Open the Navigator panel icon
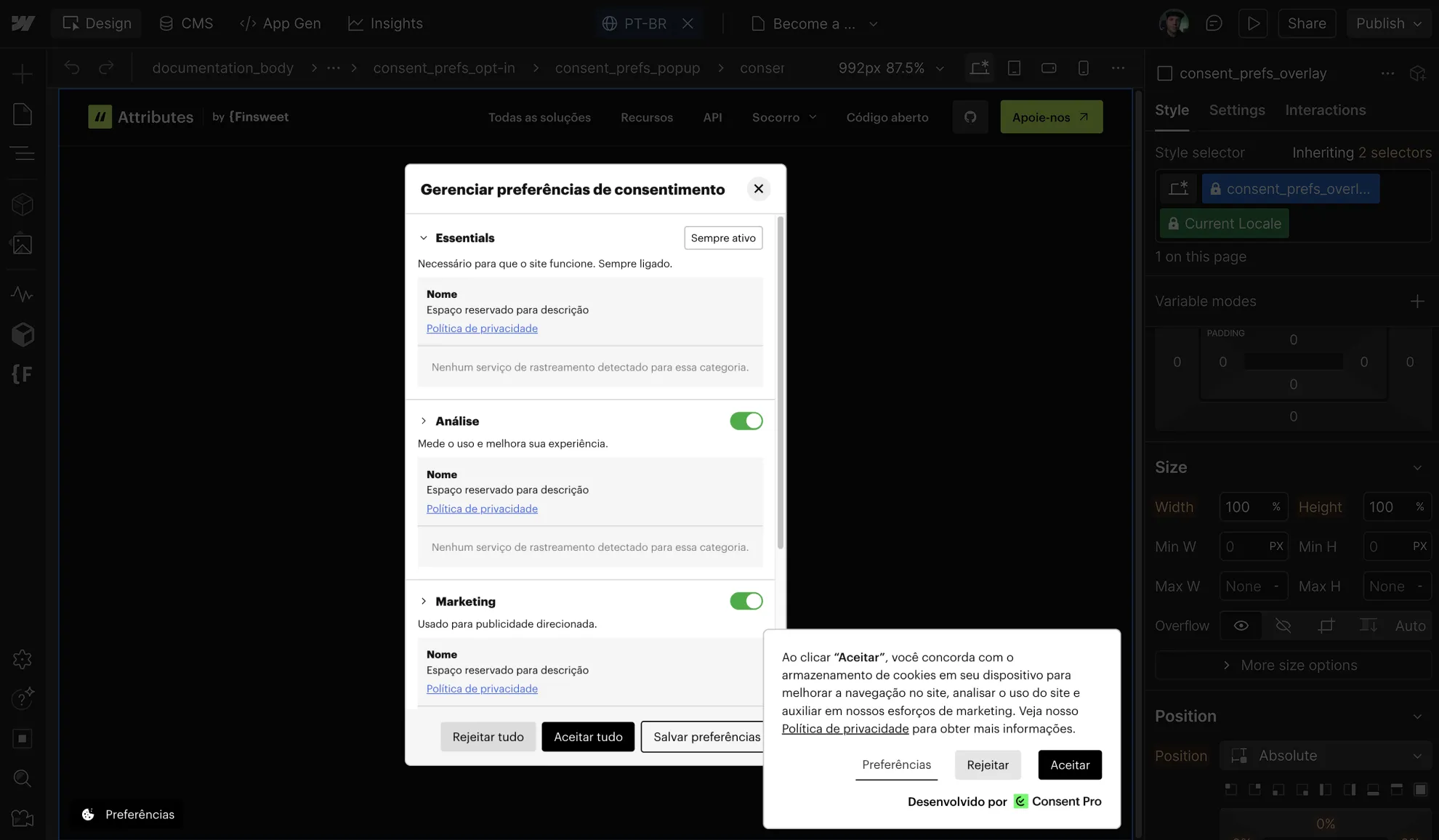The height and width of the screenshot is (840, 1439). coord(23,153)
